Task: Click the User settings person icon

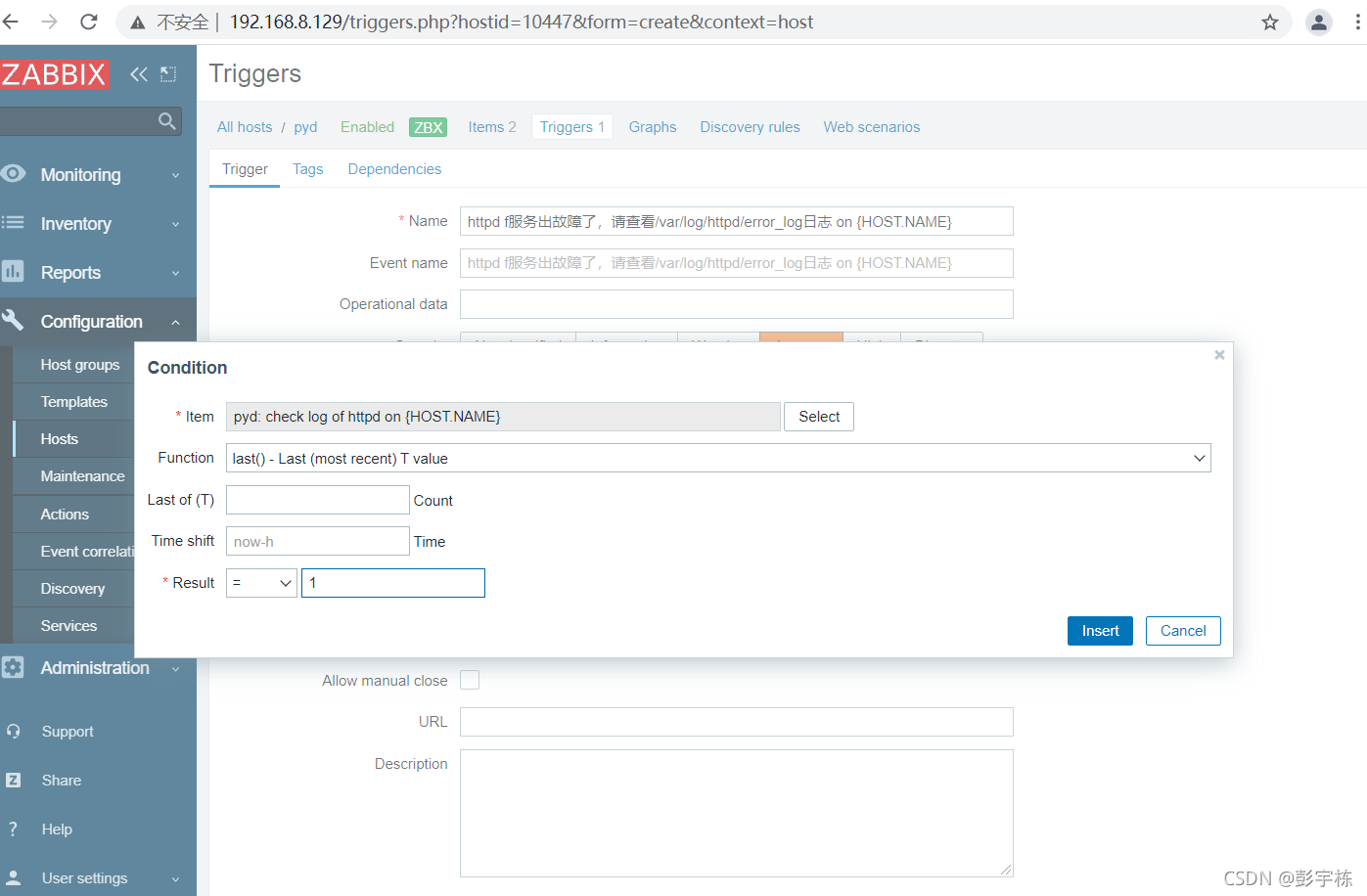Action: [x=13, y=877]
